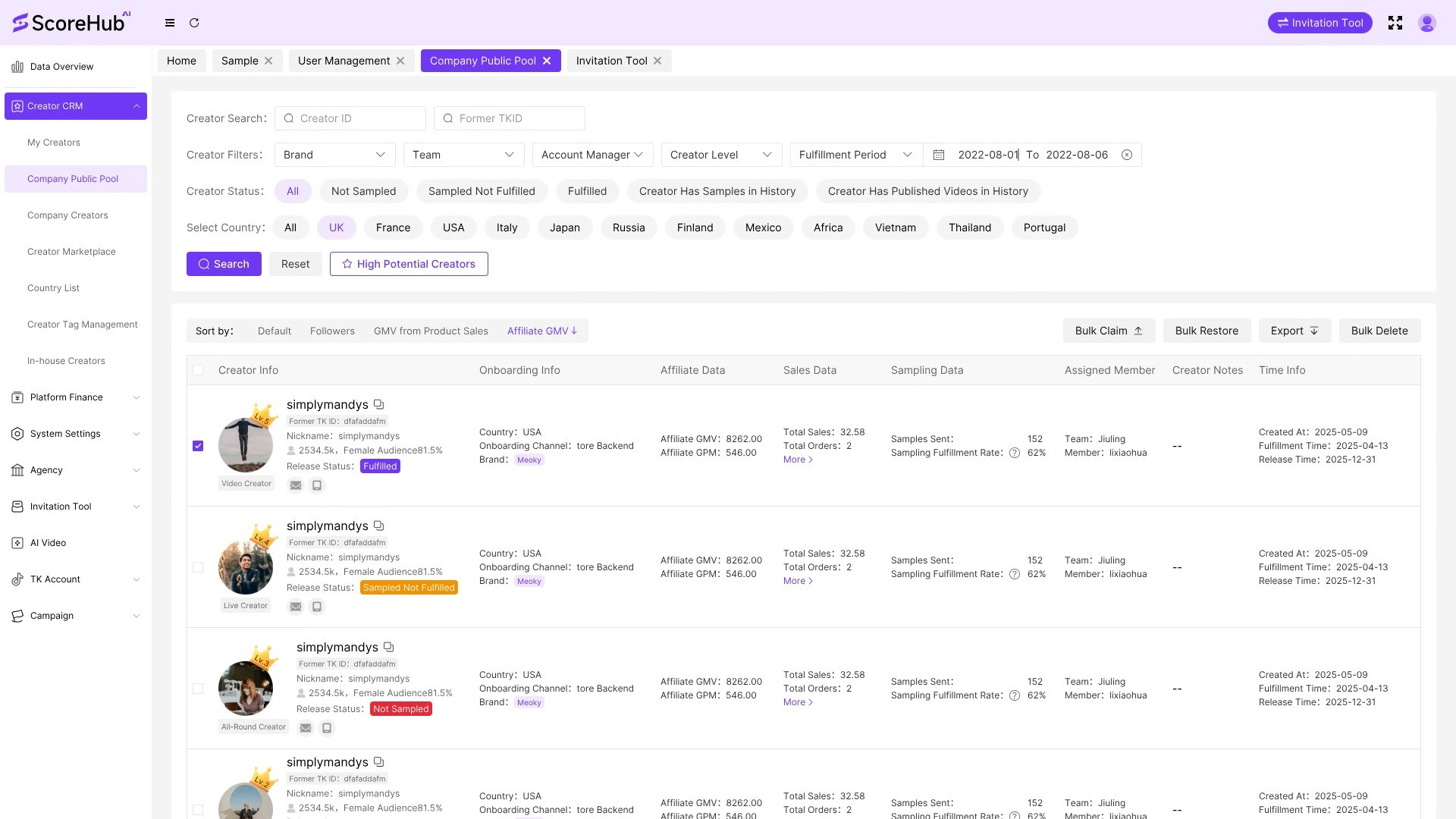Show High Potential Creators
The height and width of the screenshot is (819, 1456).
point(409,264)
